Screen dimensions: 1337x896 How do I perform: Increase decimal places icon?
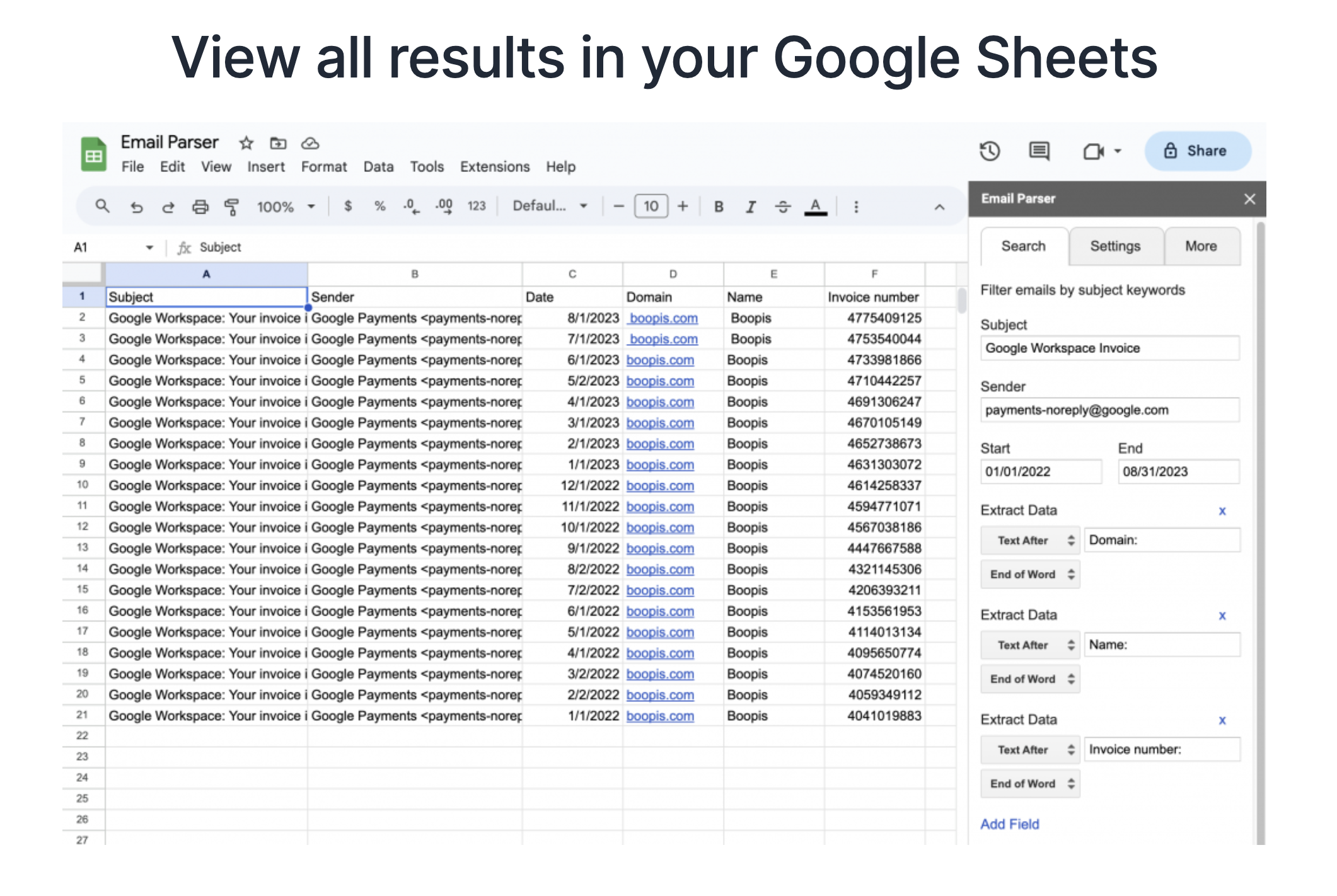[444, 207]
